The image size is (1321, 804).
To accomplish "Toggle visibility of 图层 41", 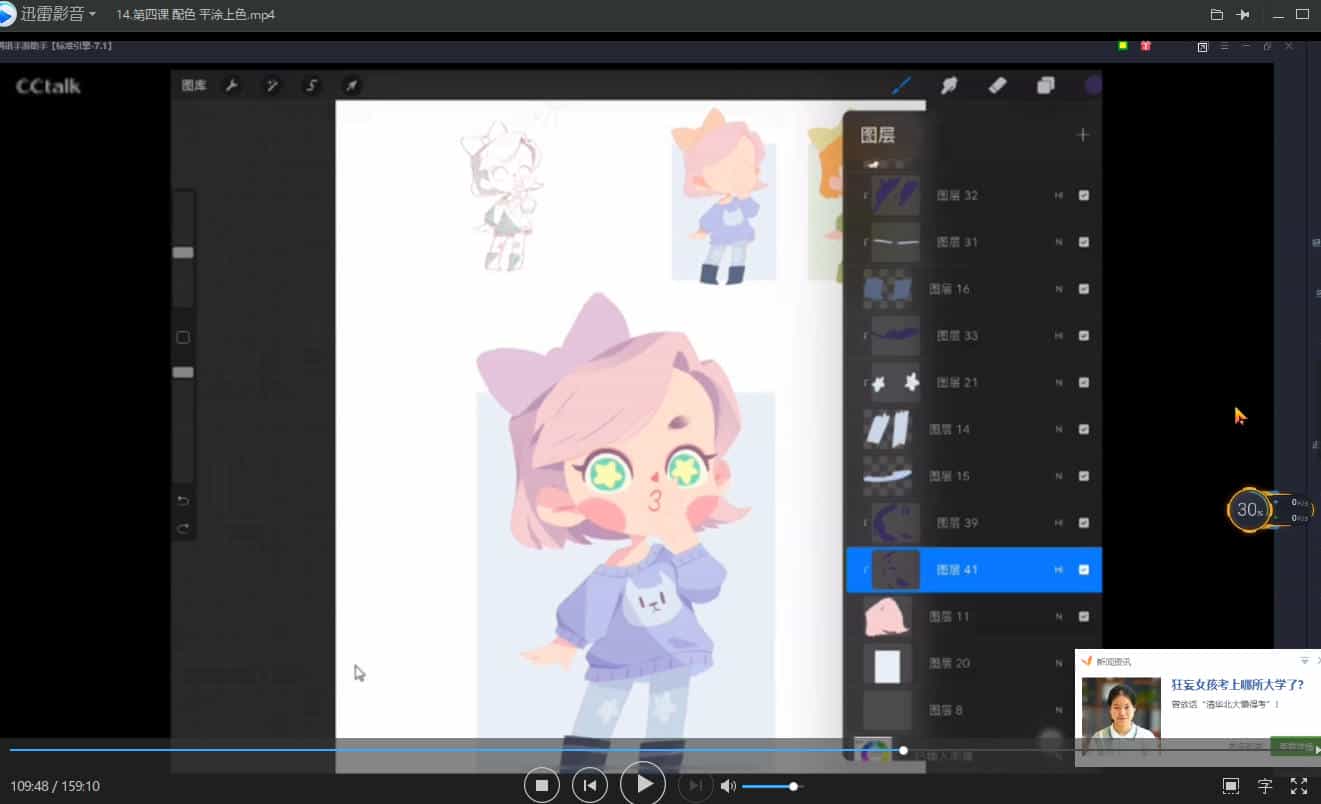I will [1085, 569].
